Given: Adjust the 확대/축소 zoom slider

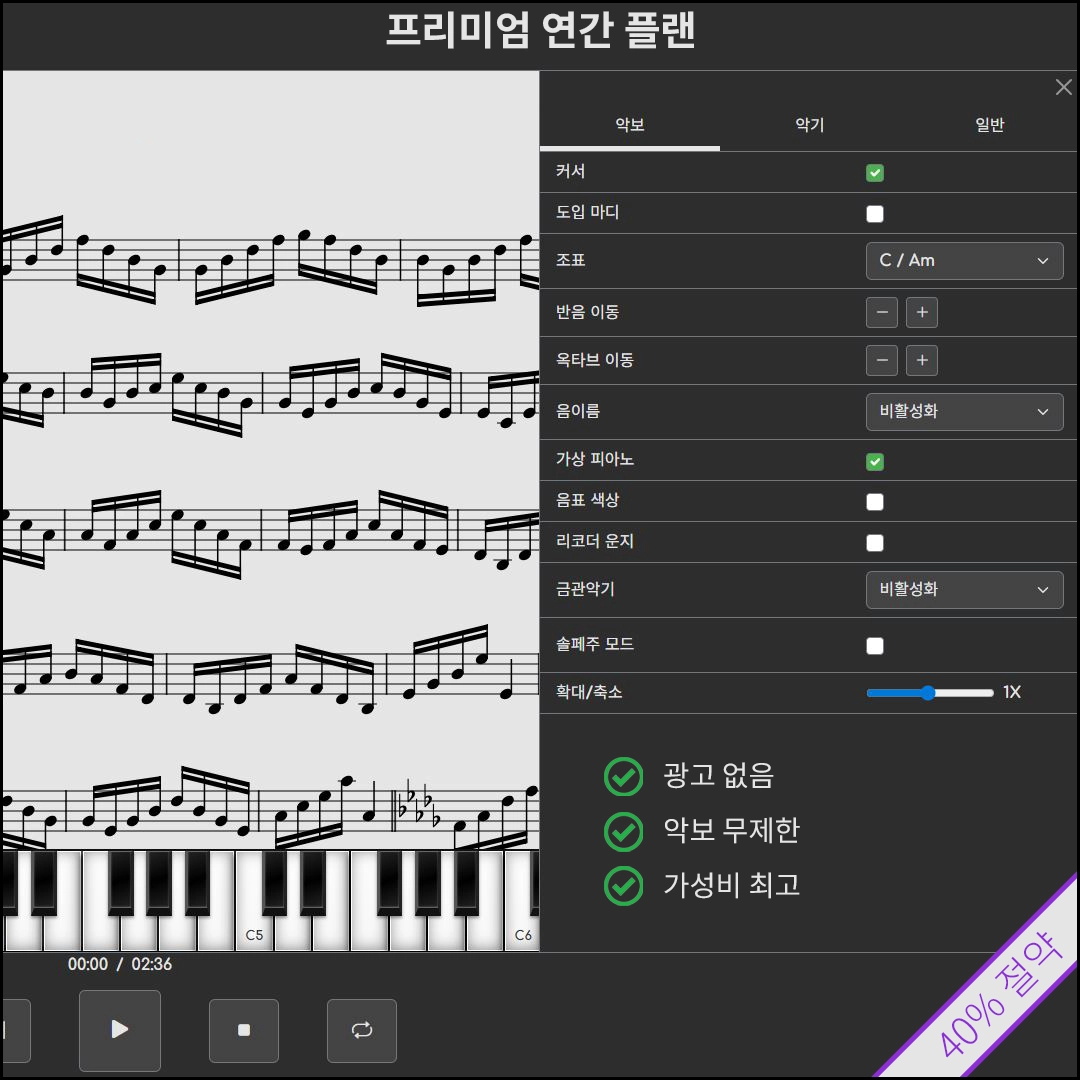Looking at the screenshot, I should point(929,693).
